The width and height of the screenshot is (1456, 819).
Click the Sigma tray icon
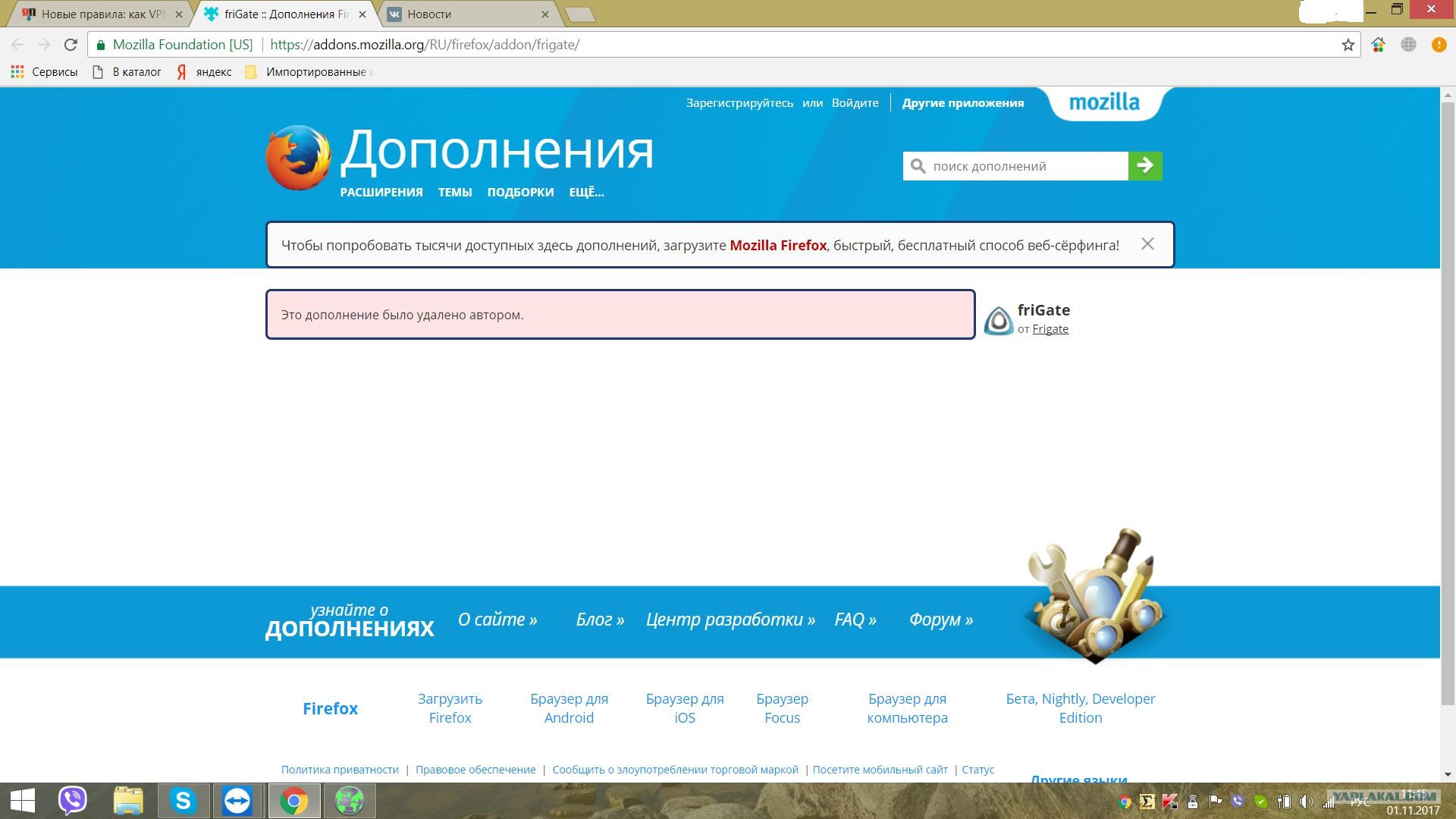coord(1147,801)
